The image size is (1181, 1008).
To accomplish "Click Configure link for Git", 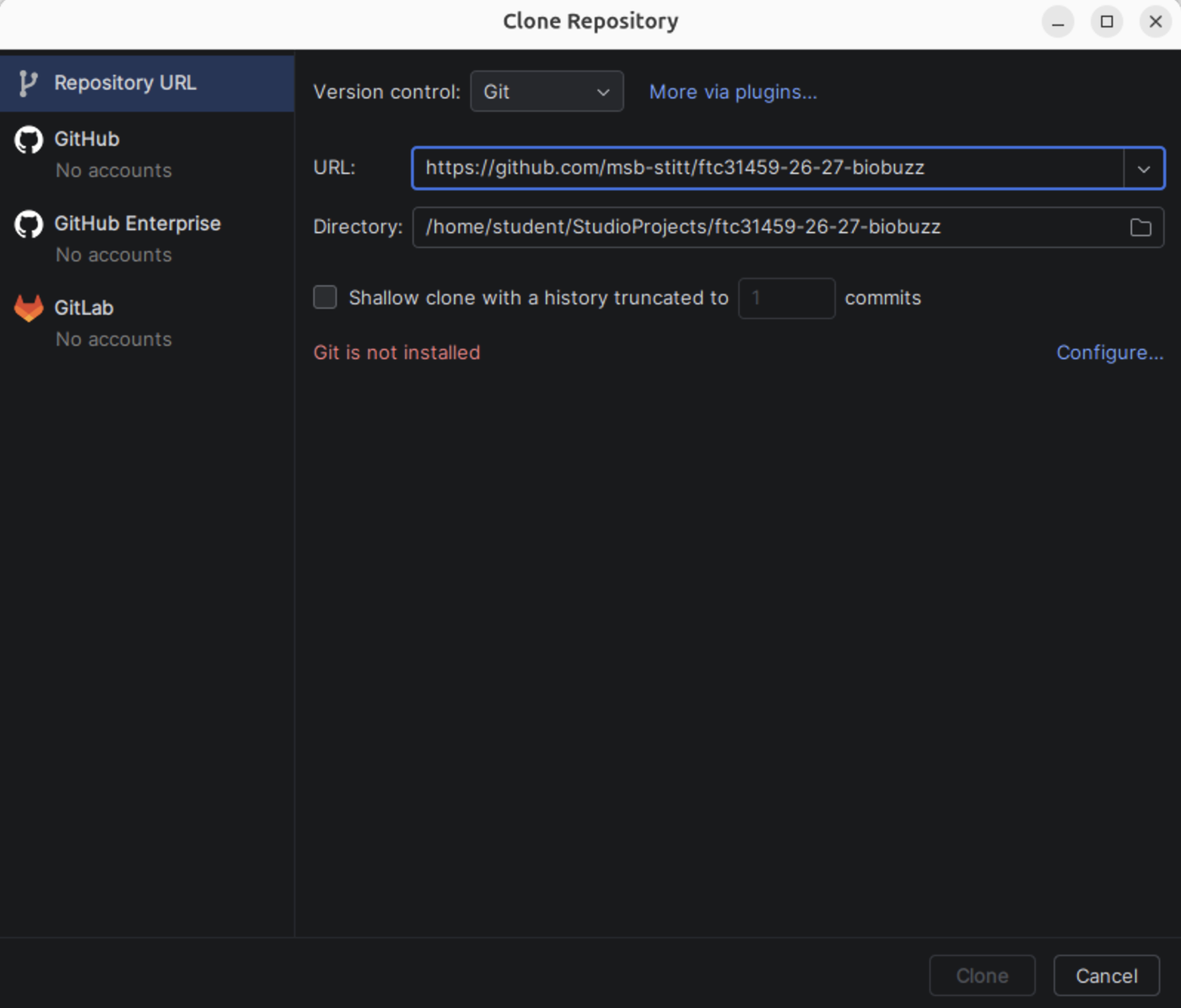I will pos(1110,353).
